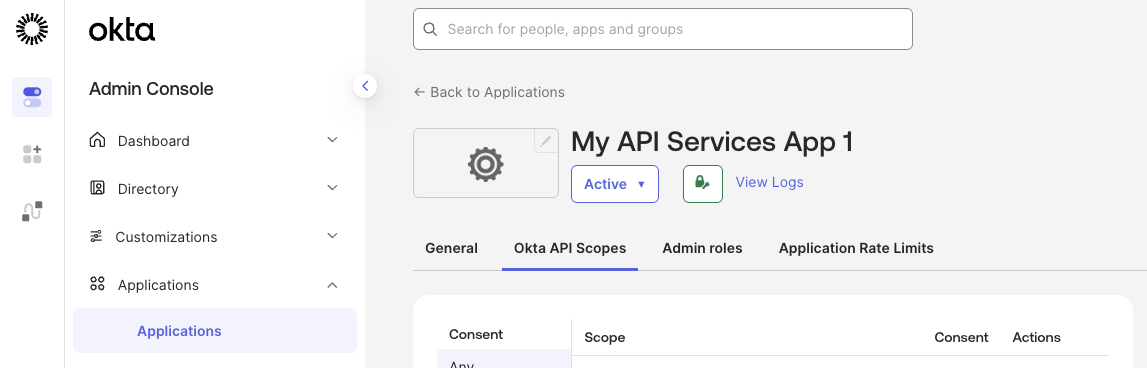The height and width of the screenshot is (368, 1147).
Task: Open the Admin Console toggle icon in the rail
Action: 31,97
